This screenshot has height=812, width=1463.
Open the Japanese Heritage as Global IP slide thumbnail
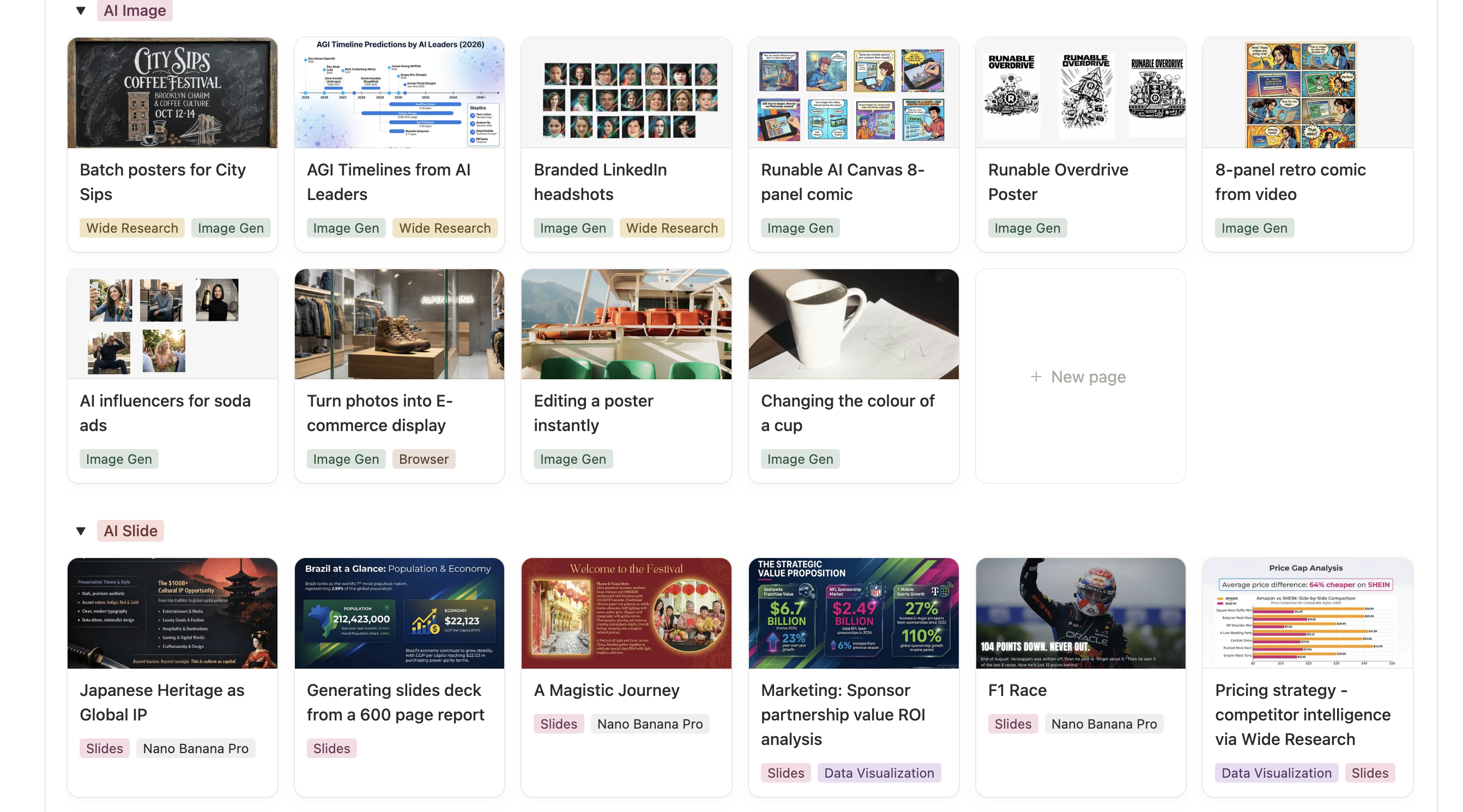click(172, 613)
